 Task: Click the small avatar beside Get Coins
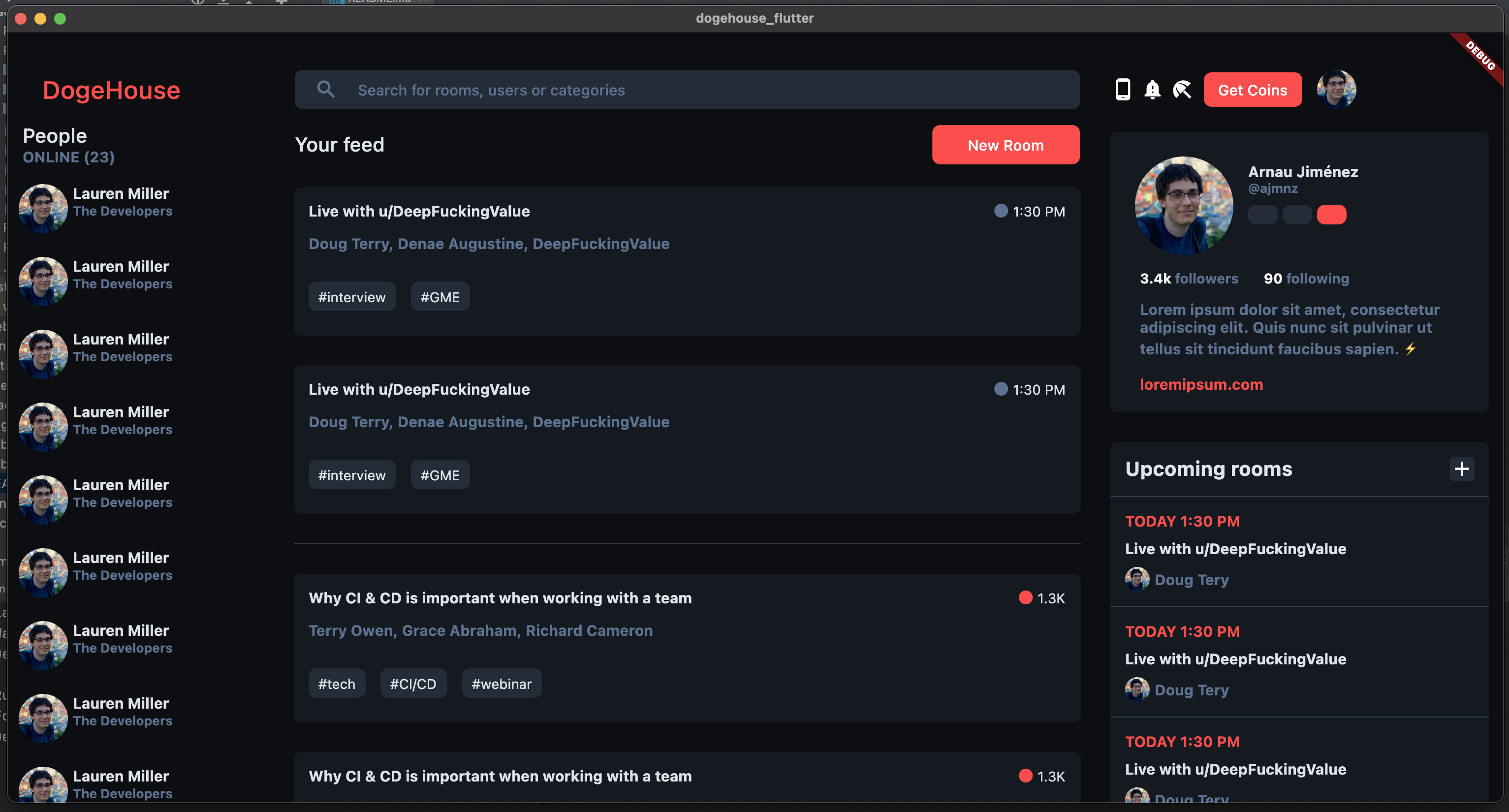pos(1336,90)
